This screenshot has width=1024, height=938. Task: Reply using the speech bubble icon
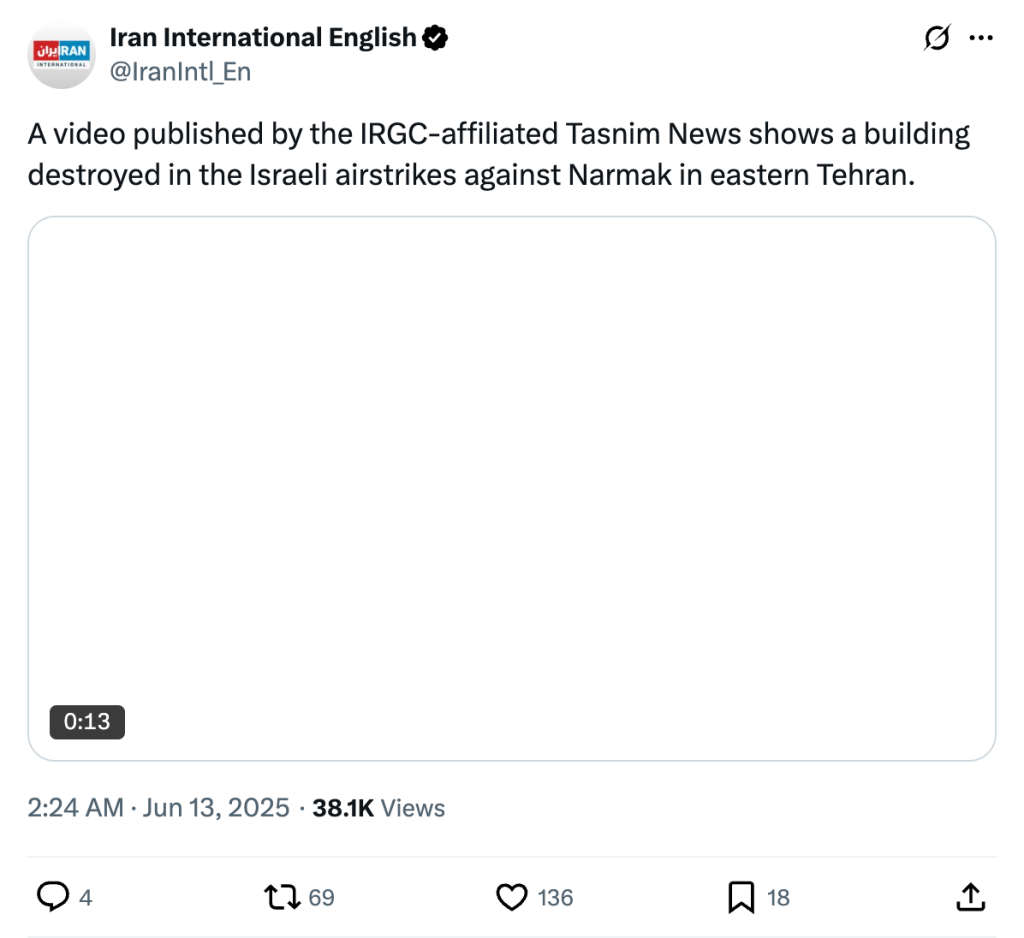click(52, 897)
